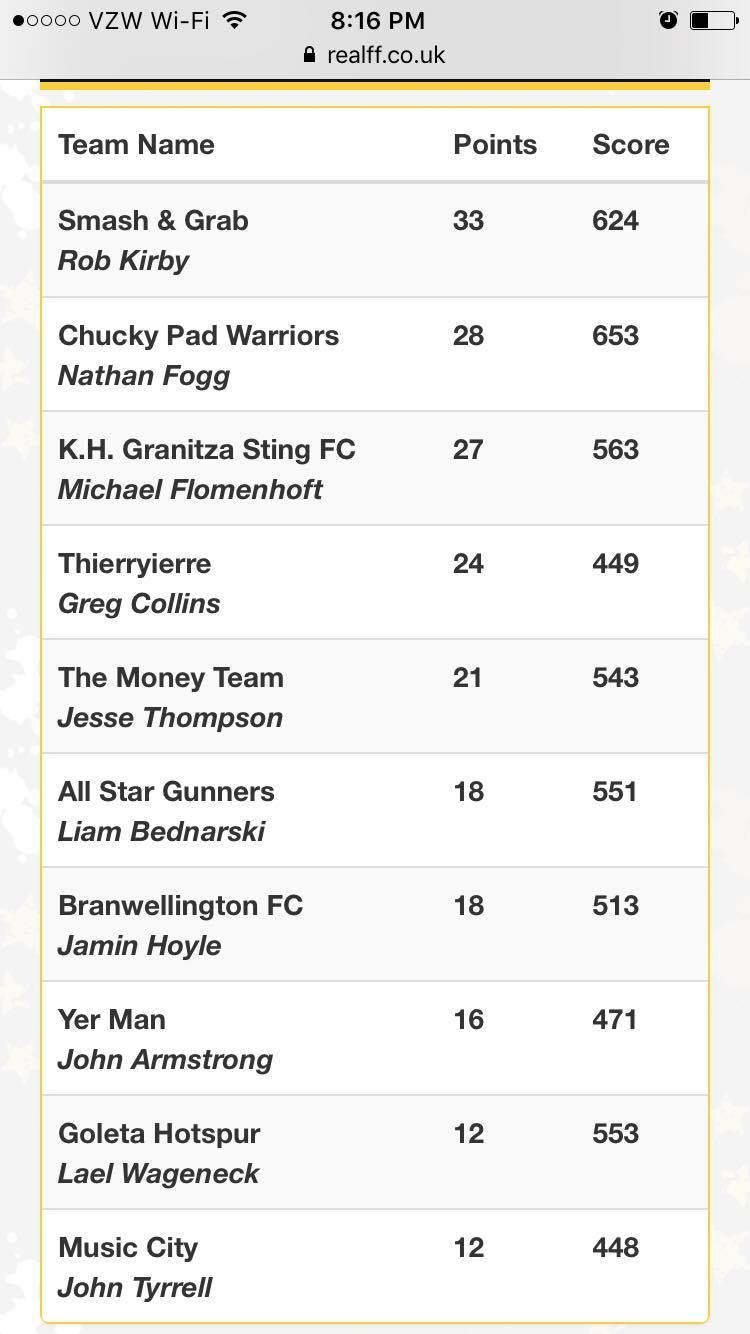Open the Smash & Grab team
The height and width of the screenshot is (1334, 750).
(153, 221)
